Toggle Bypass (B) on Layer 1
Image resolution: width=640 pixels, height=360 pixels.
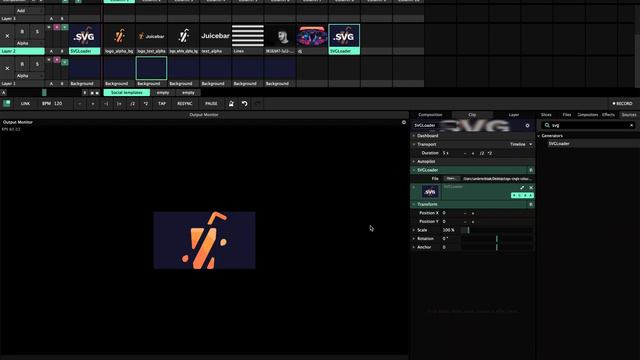22,64
